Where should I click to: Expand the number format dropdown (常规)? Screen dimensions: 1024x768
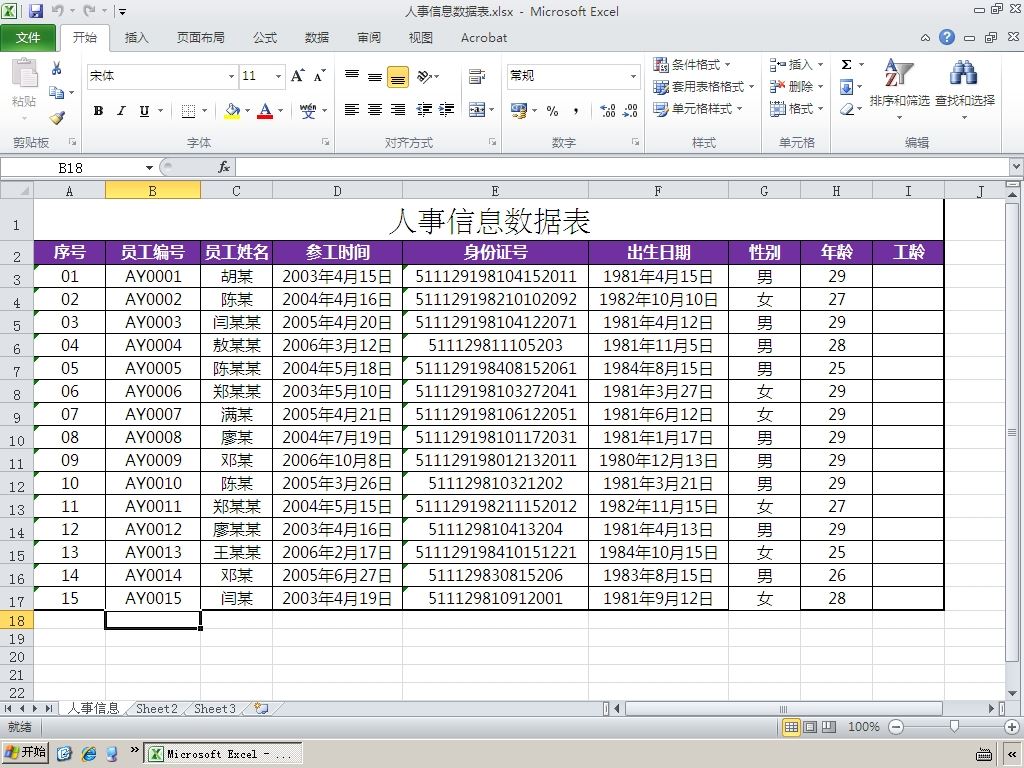(633, 76)
